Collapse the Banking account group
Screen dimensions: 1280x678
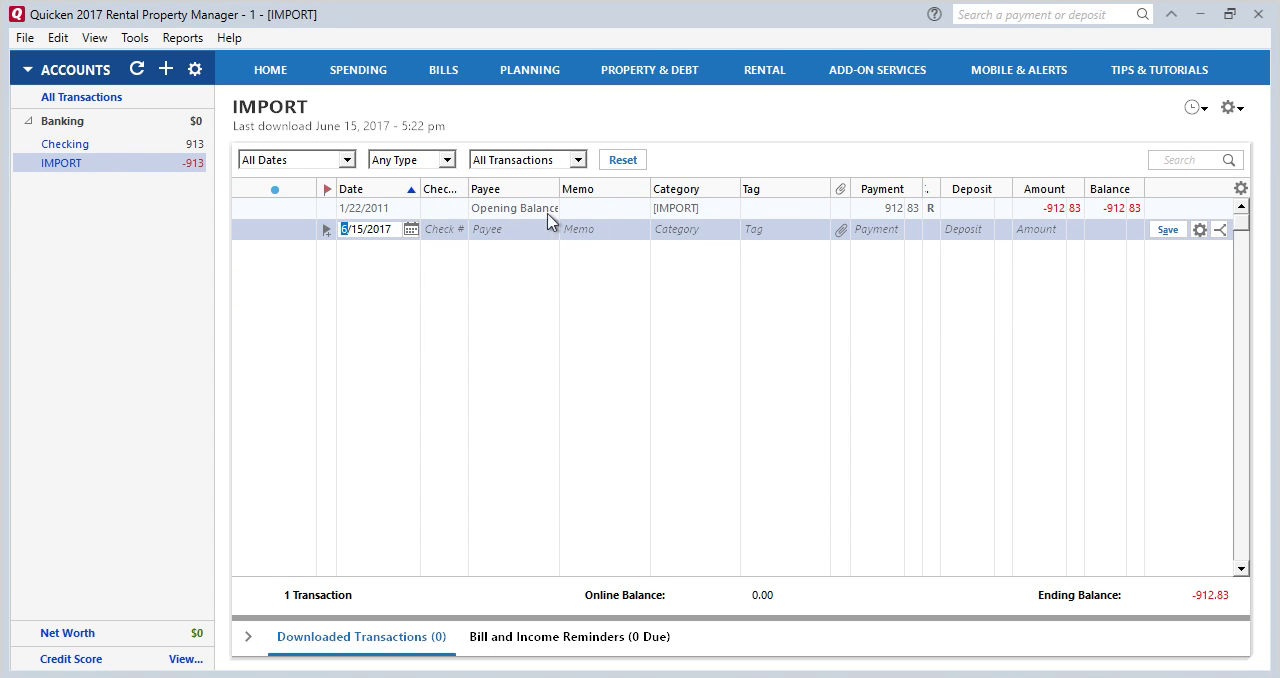pyautogui.click(x=28, y=121)
